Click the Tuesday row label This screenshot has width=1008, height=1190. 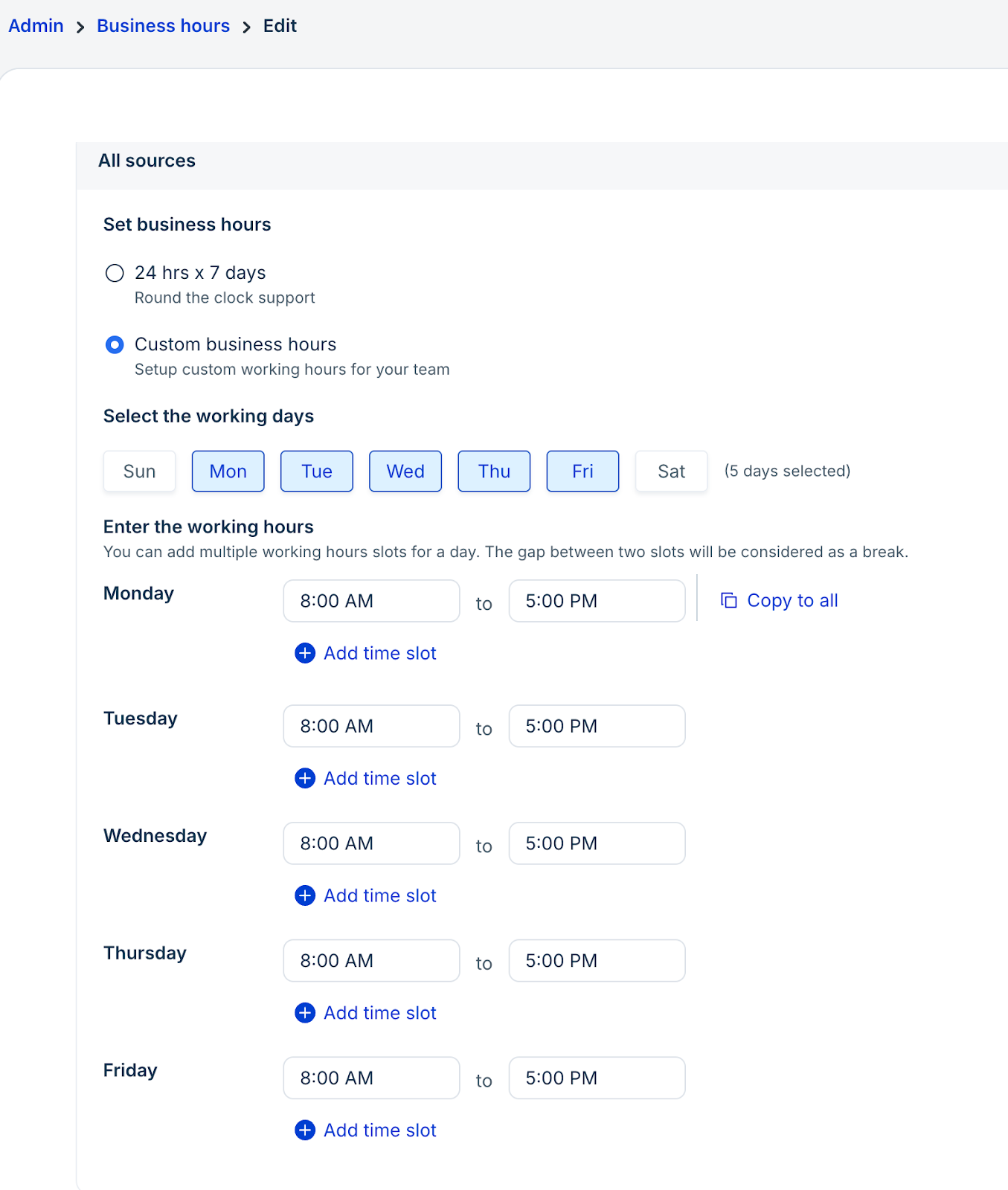140,718
